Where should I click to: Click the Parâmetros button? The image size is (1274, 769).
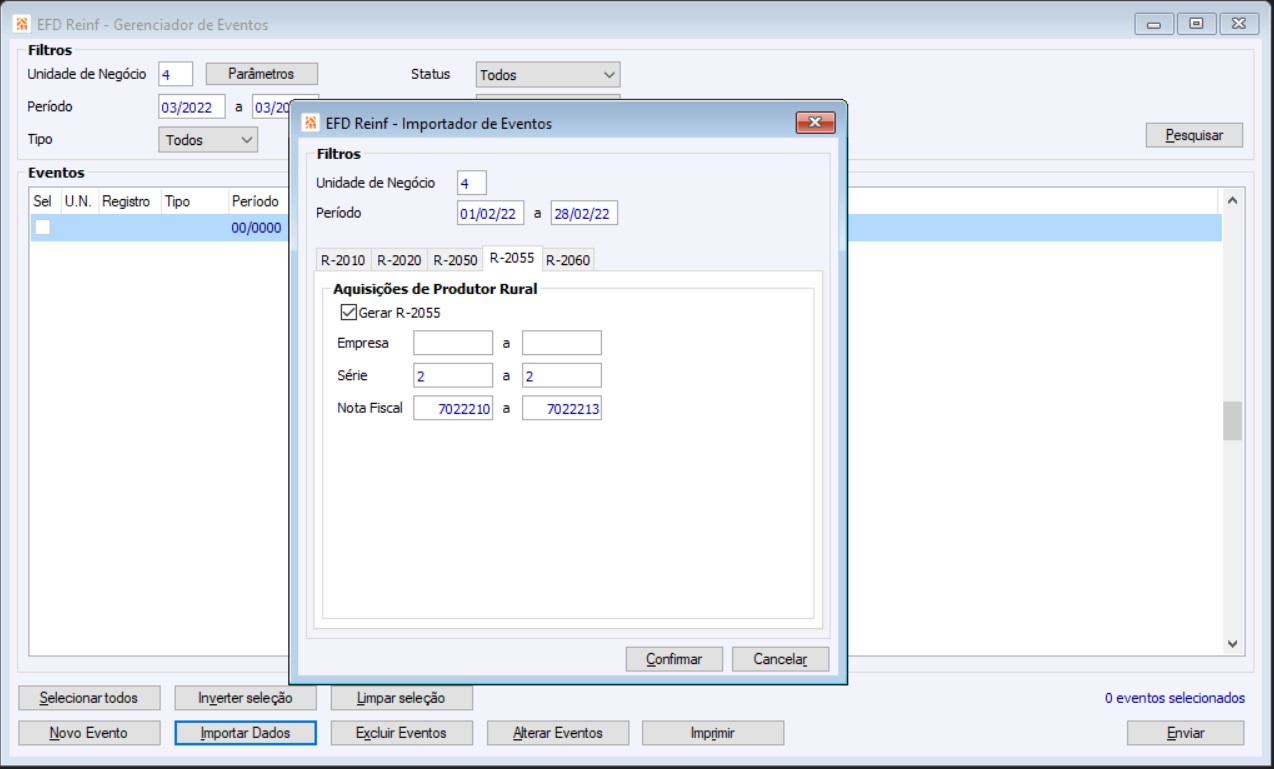261,74
